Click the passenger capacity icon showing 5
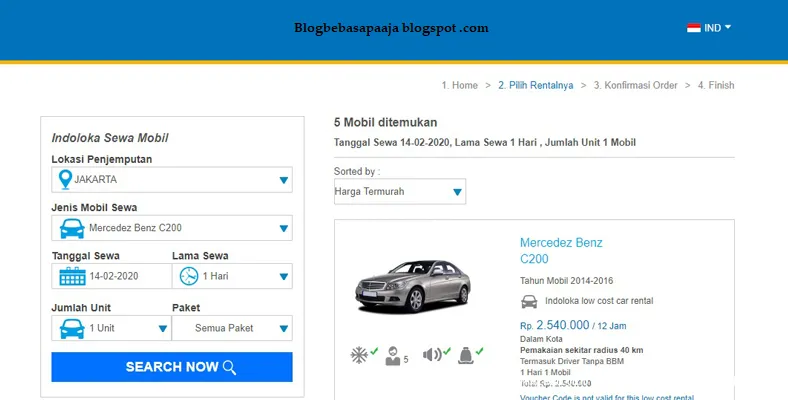Viewport: 788px width, 400px height. [392, 356]
